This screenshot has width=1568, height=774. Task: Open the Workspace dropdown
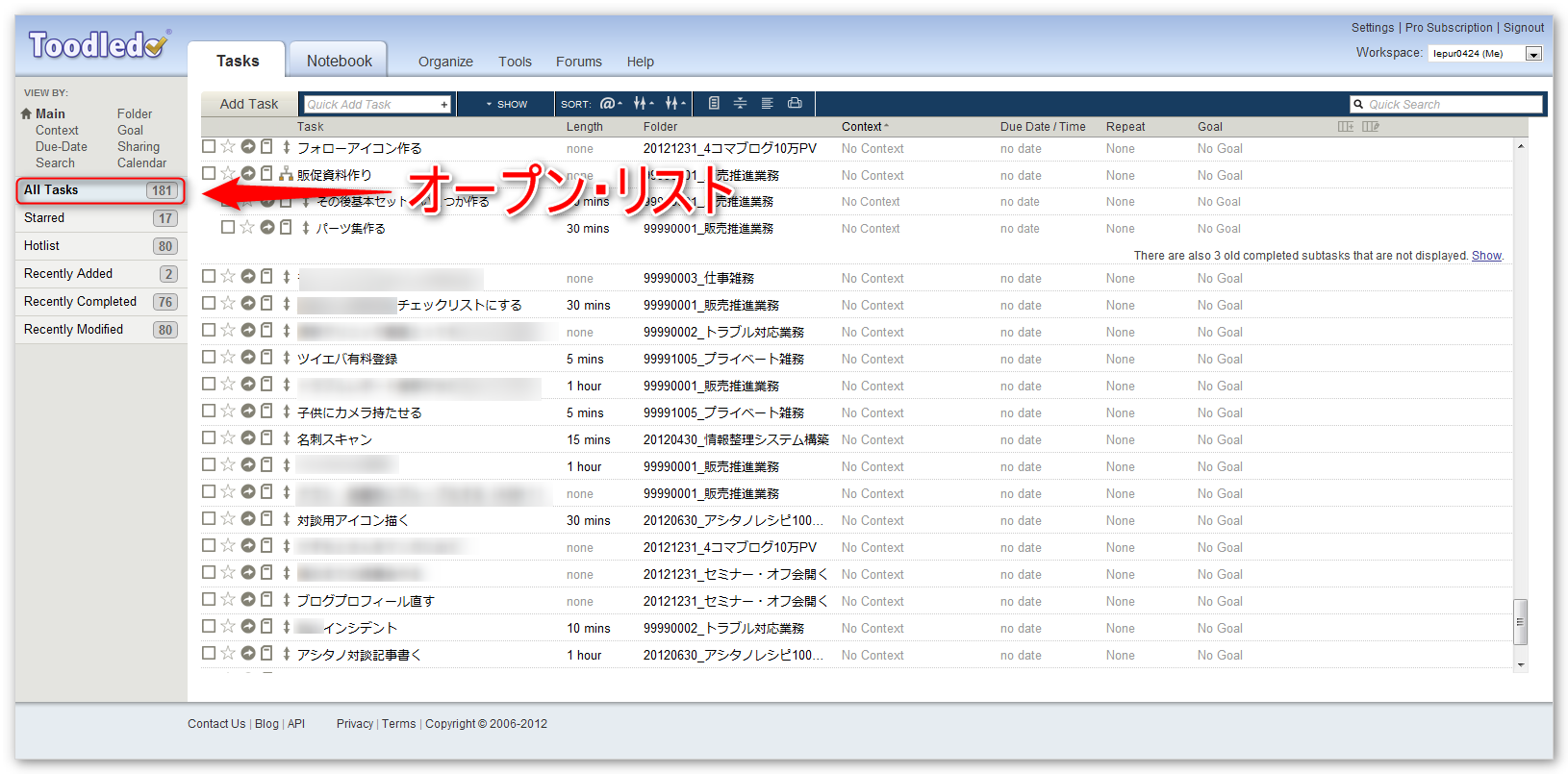1533,54
